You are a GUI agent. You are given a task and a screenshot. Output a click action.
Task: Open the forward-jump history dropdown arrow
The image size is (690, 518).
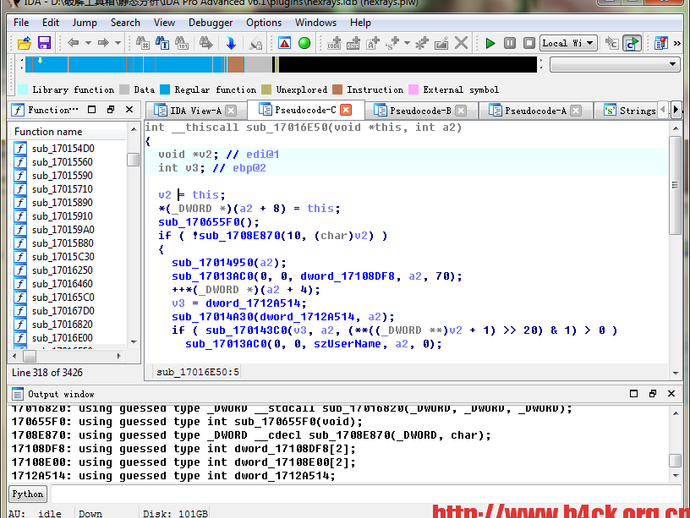[117, 43]
